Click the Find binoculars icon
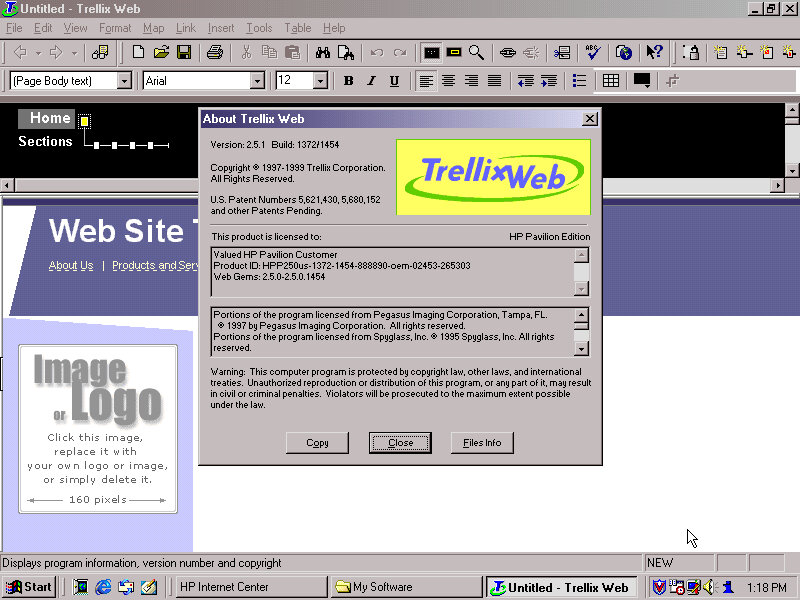Image resolution: width=800 pixels, height=600 pixels. (x=322, y=52)
